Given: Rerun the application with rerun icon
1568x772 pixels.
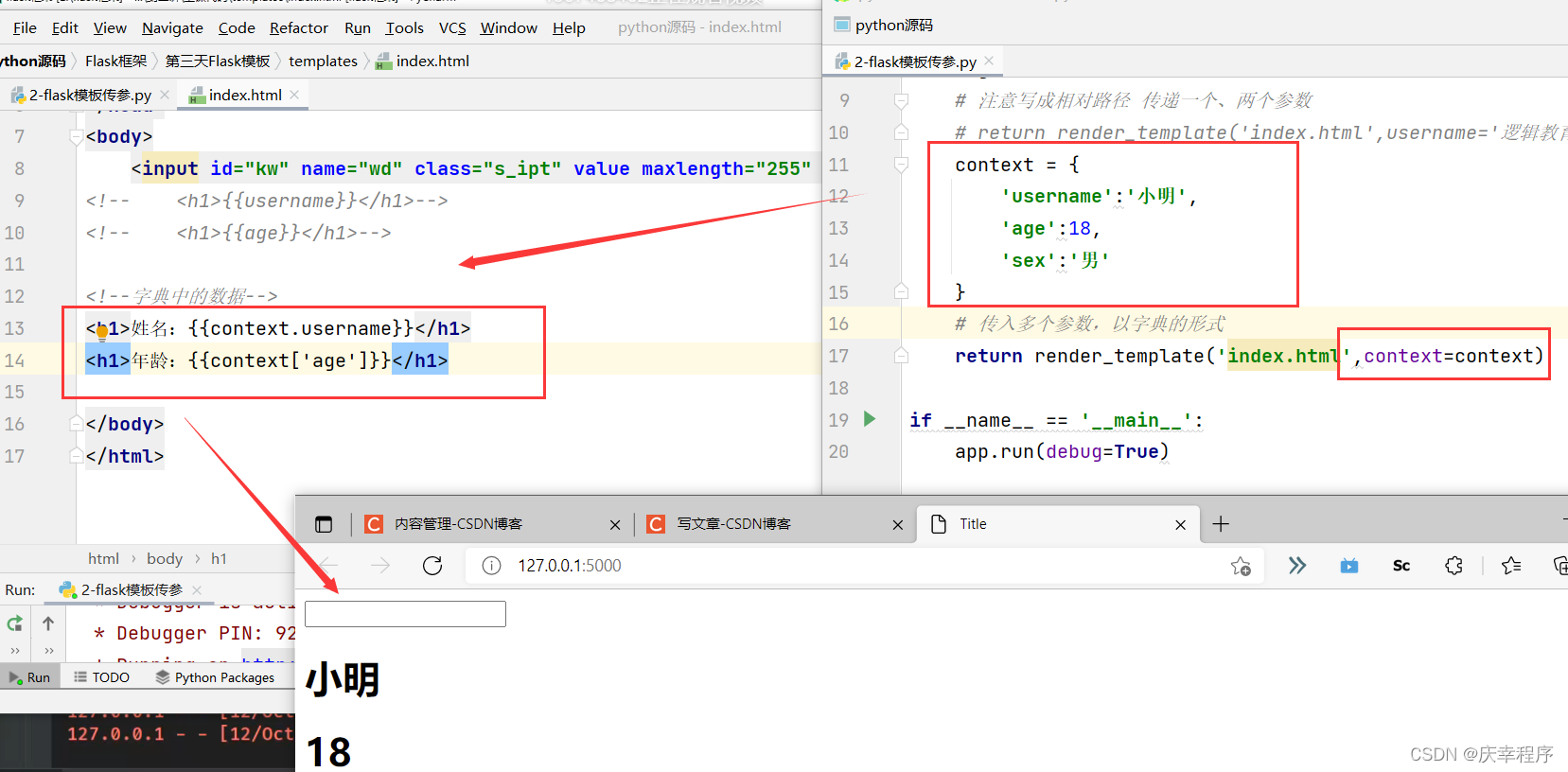Looking at the screenshot, I should (x=15, y=623).
